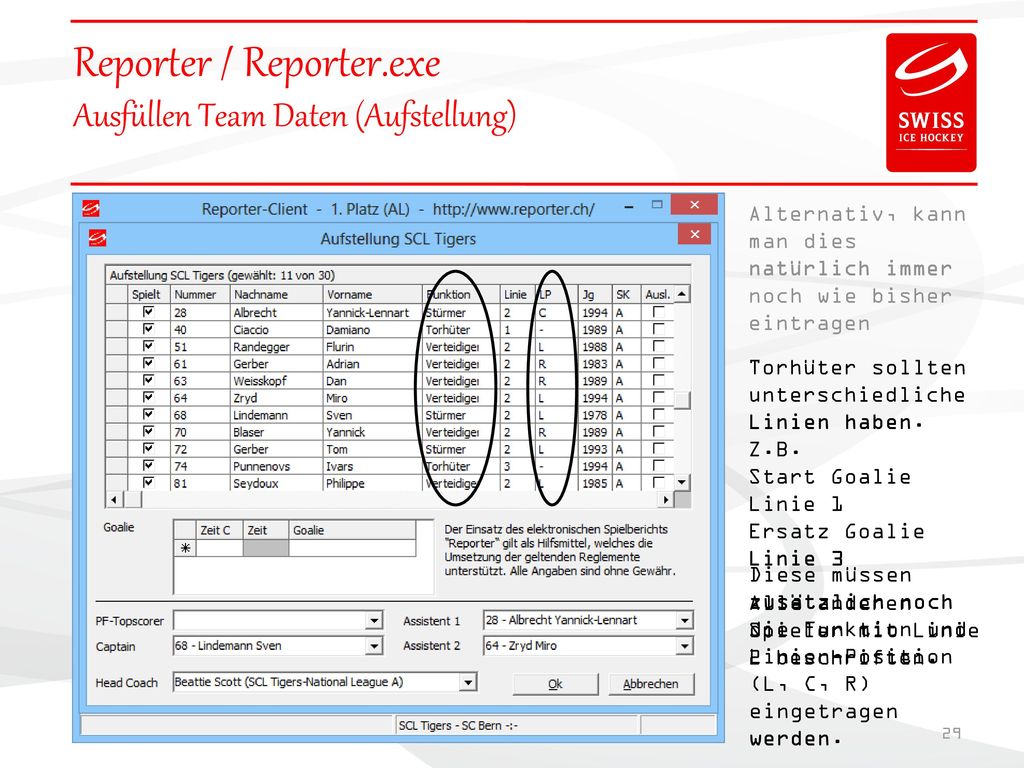The height and width of the screenshot is (768, 1024).
Task: Click the Zeit C cell in Goalie grid
Action: pyautogui.click(x=219, y=548)
